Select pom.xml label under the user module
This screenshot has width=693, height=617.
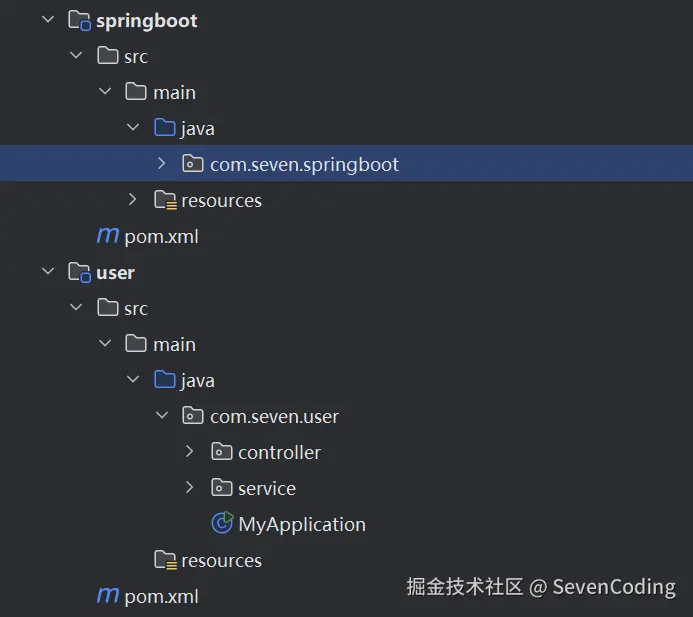pyautogui.click(x=161, y=597)
